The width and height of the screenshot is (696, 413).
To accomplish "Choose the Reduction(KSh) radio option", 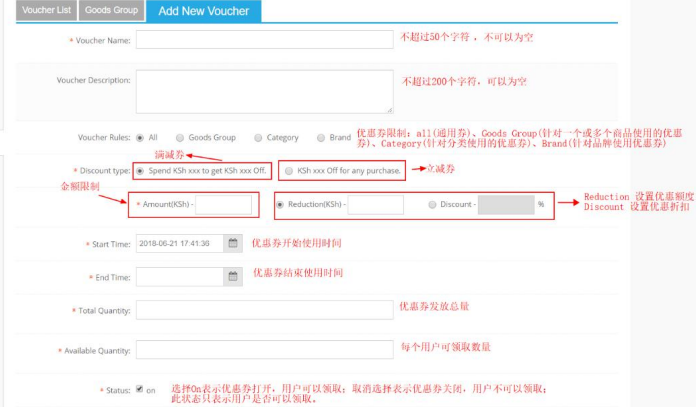I will [280, 205].
